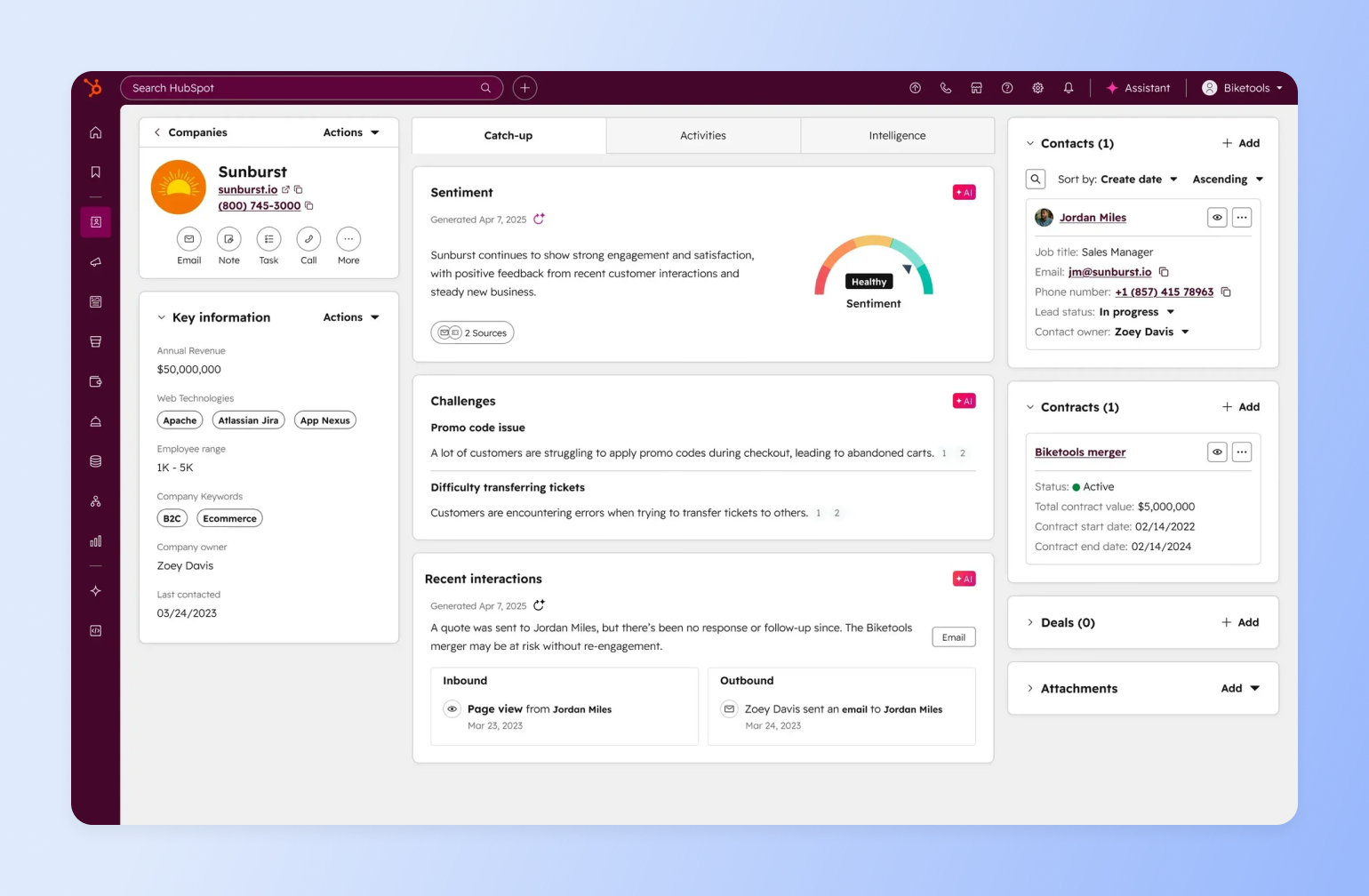Collapse the Key information section
The width and height of the screenshot is (1369, 896).
click(161, 317)
